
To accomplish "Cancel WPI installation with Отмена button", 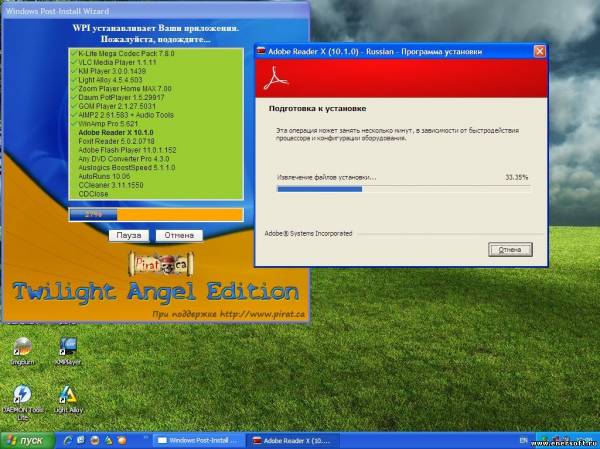I will pyautogui.click(x=179, y=235).
